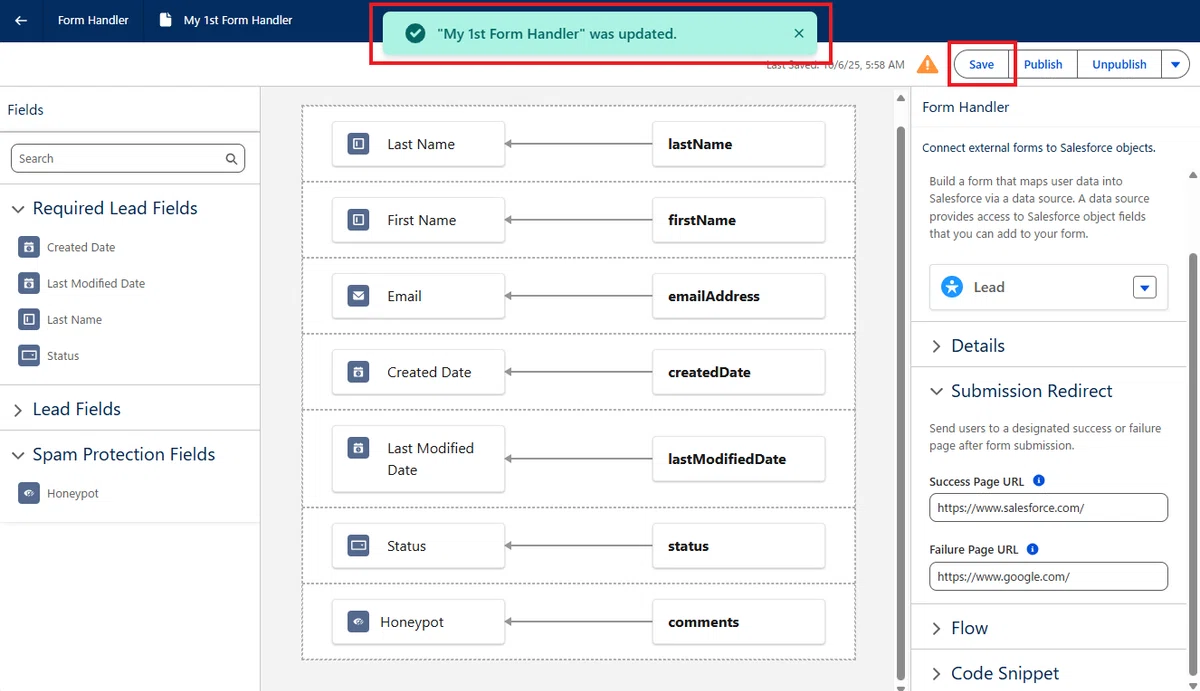Select the lastModifiedDate mapping box
Screen dimensions: 1200x691
(x=739, y=459)
